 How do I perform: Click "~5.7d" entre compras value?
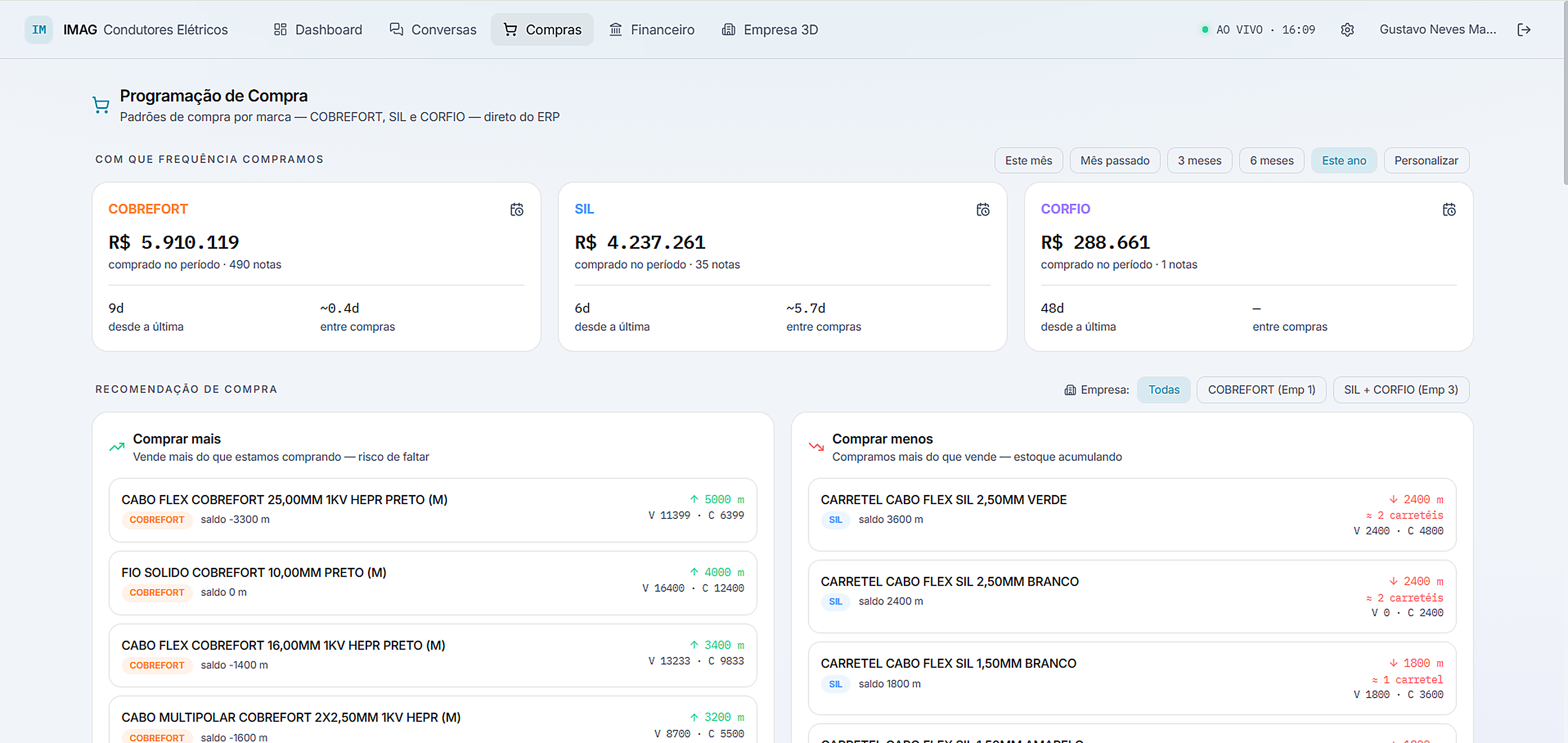[806, 308]
